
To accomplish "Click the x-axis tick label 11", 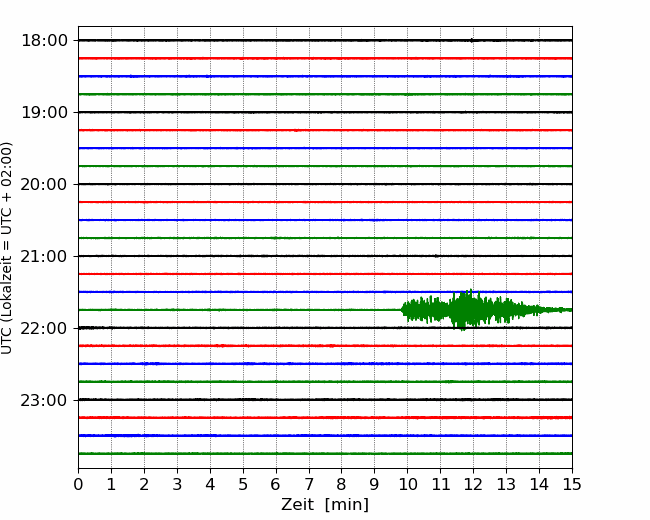I will [x=441, y=484].
